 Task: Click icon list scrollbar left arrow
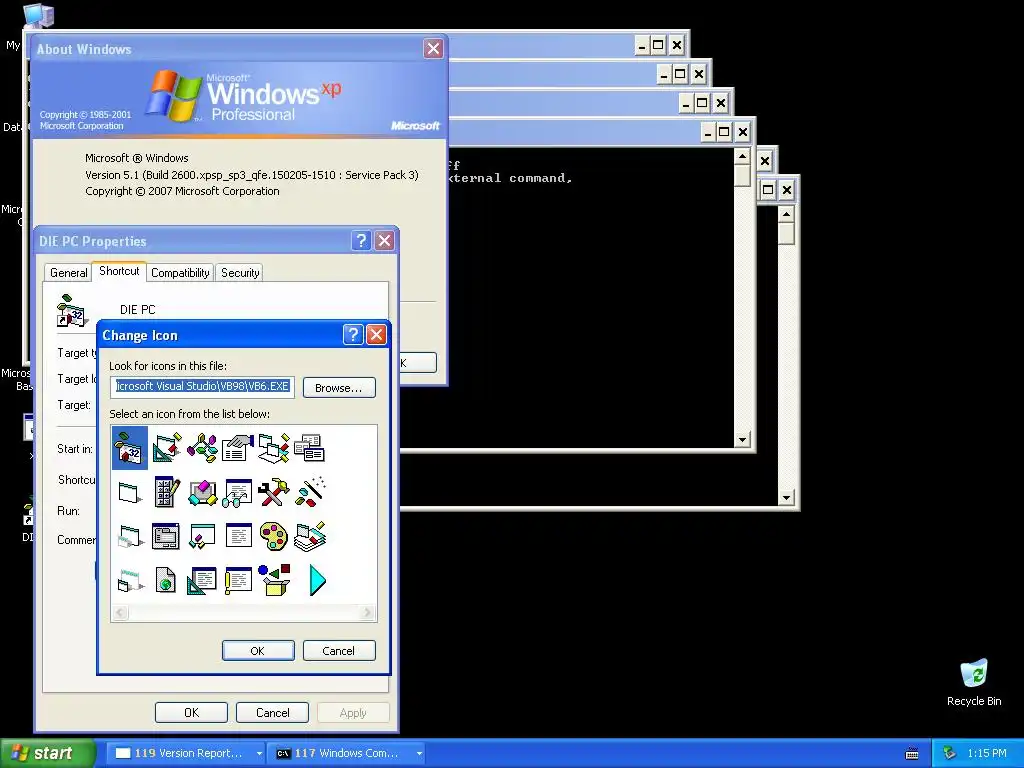120,613
